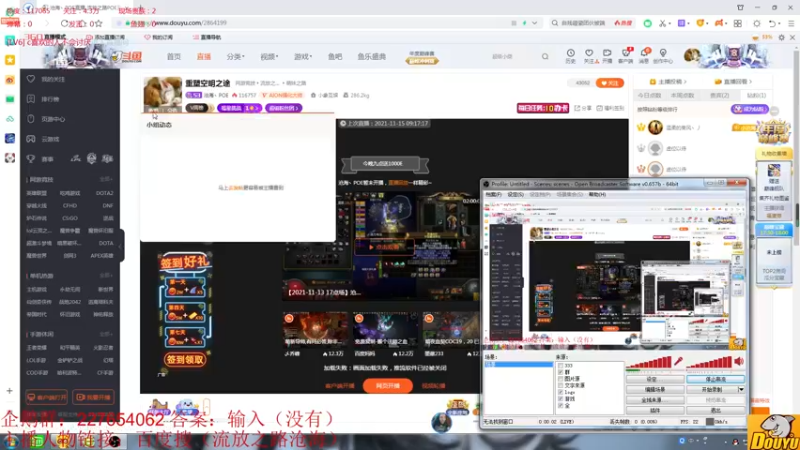Click the plus icon at the browser sidebar bottom

point(10,391)
